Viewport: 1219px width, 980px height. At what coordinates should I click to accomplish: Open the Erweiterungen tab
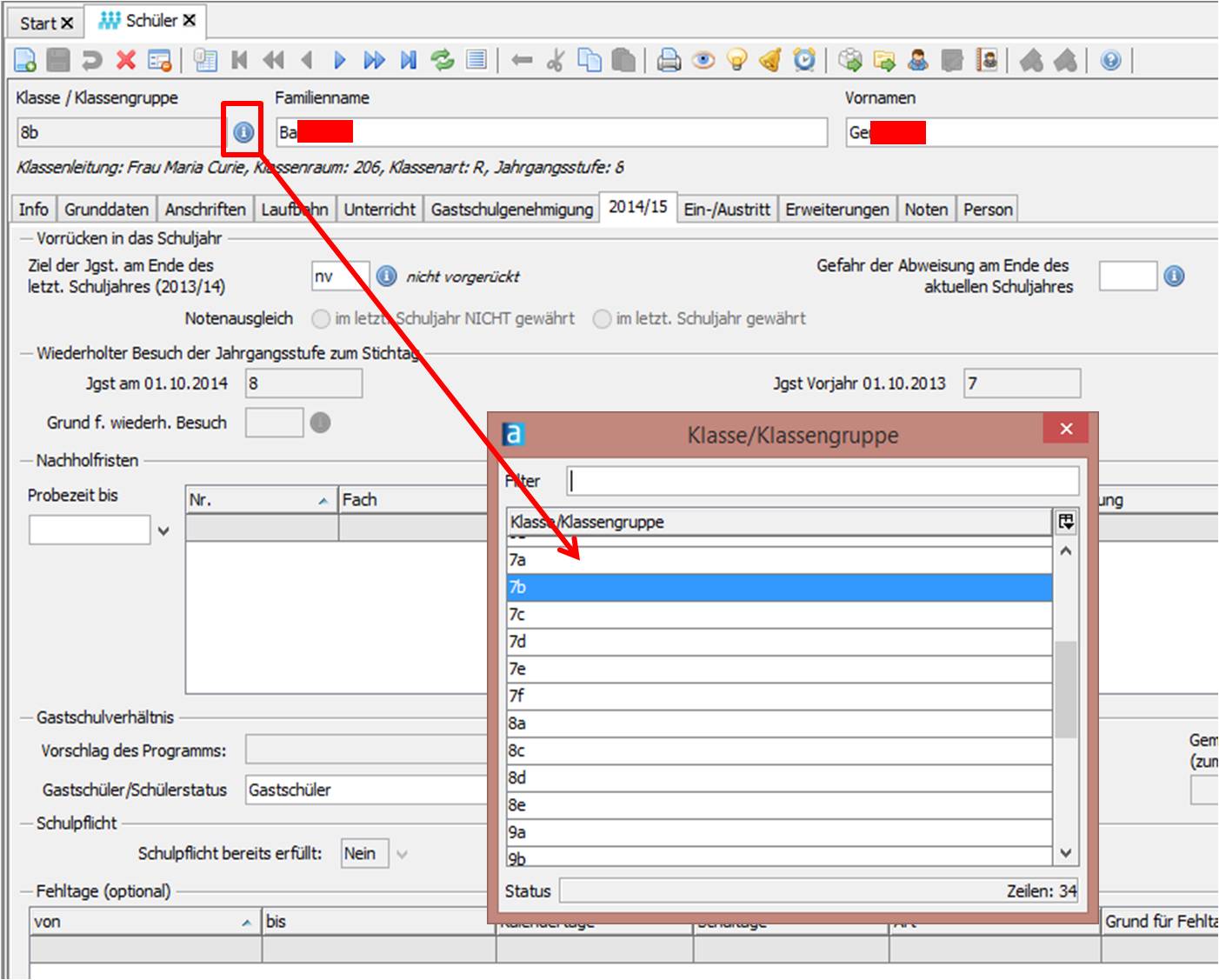coord(837,210)
